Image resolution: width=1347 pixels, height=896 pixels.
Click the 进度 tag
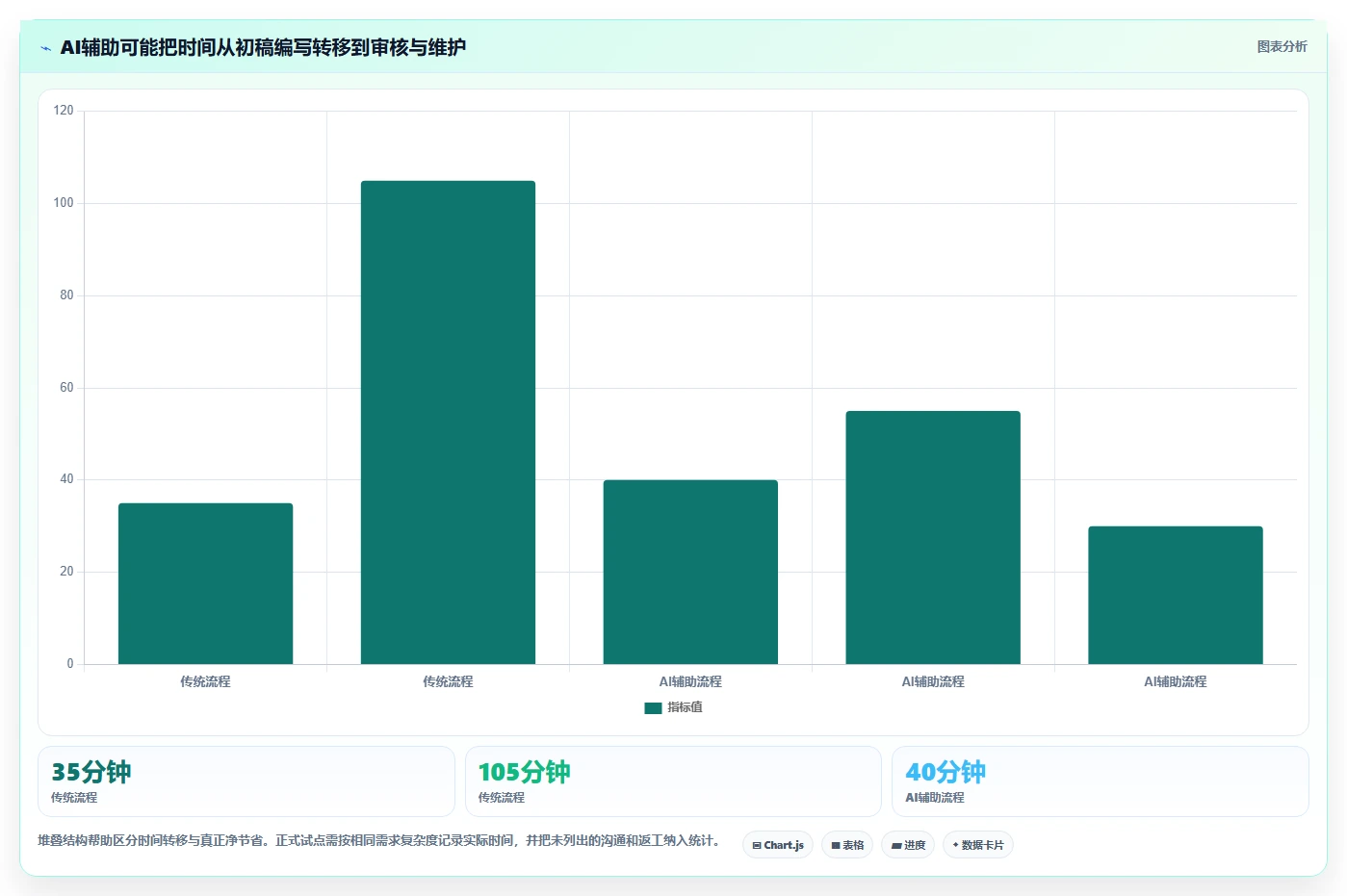click(x=908, y=845)
